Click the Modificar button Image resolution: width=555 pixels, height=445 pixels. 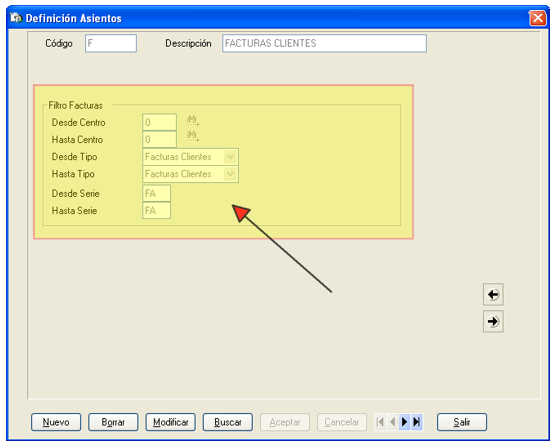pos(171,422)
